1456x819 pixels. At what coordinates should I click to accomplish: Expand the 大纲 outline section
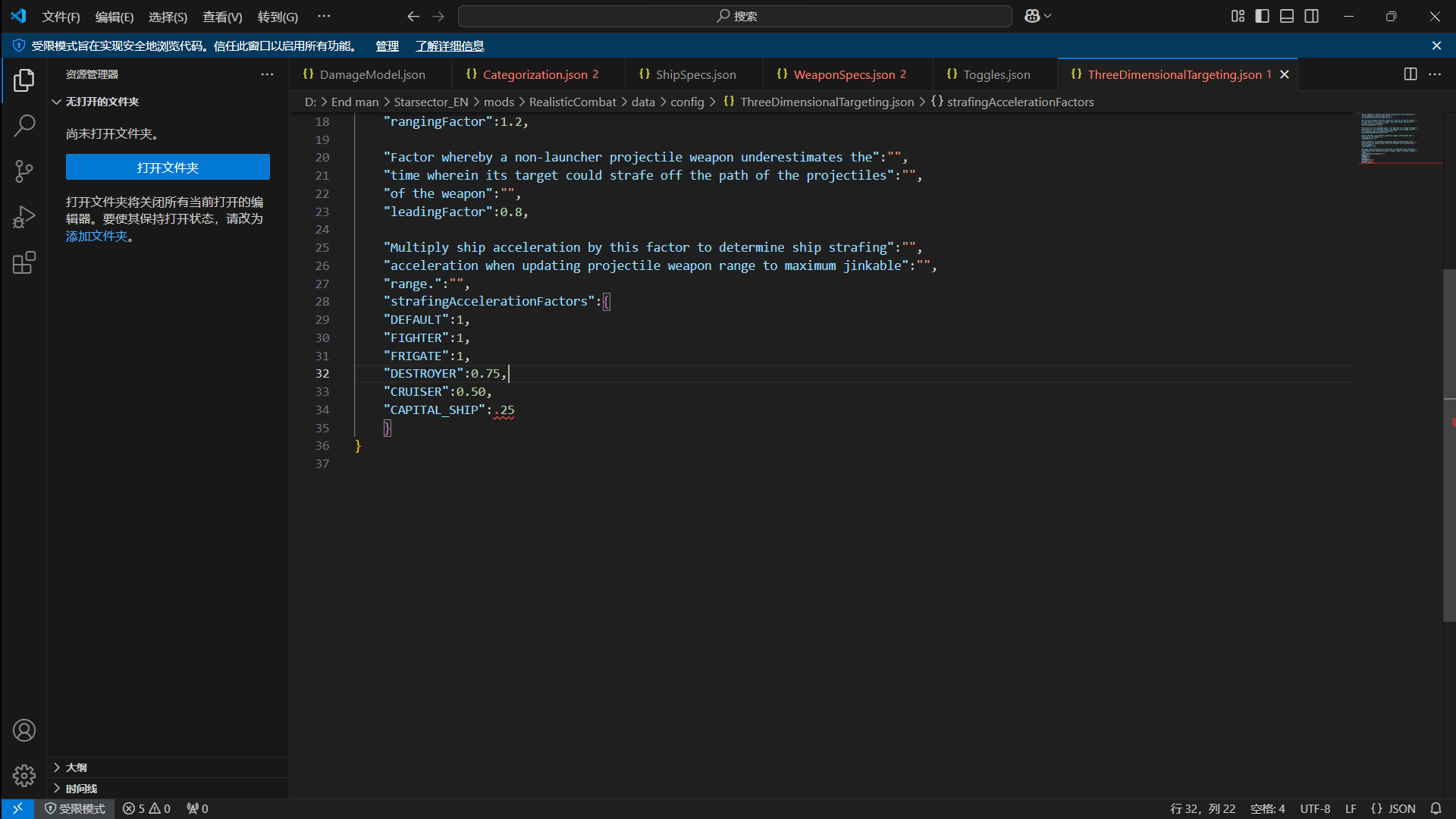[76, 767]
